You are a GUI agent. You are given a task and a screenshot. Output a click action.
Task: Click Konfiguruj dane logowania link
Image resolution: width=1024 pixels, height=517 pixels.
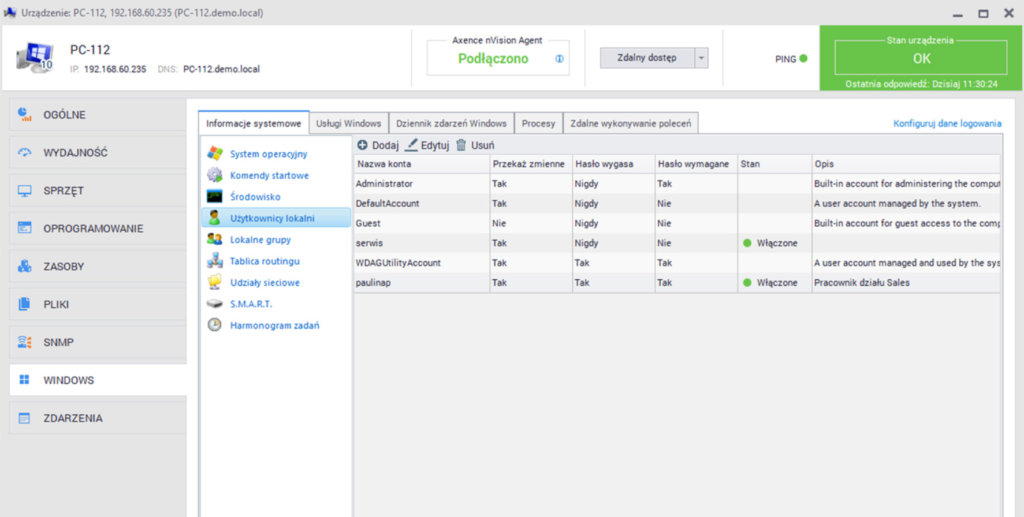click(x=947, y=123)
